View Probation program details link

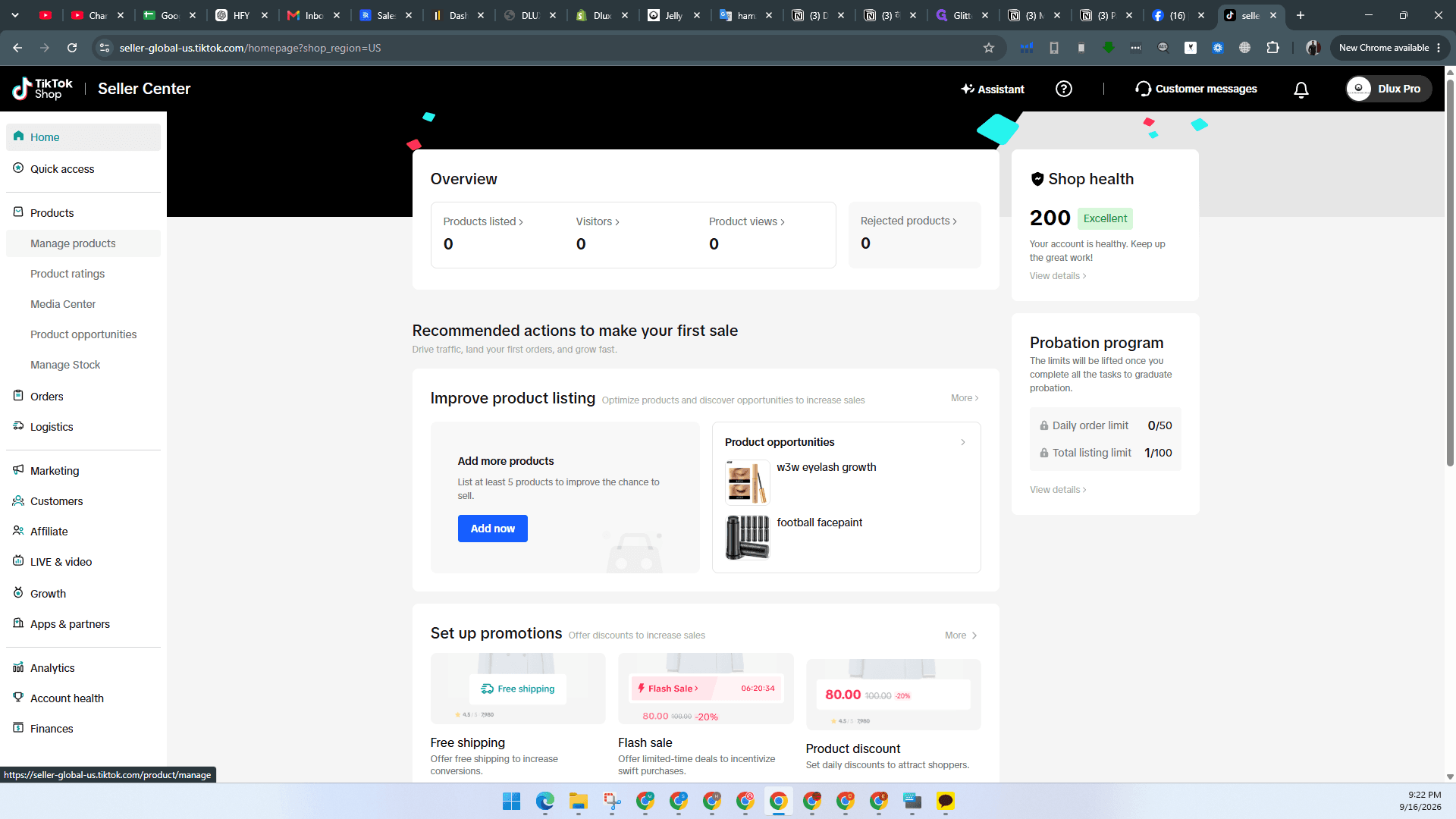tap(1058, 490)
